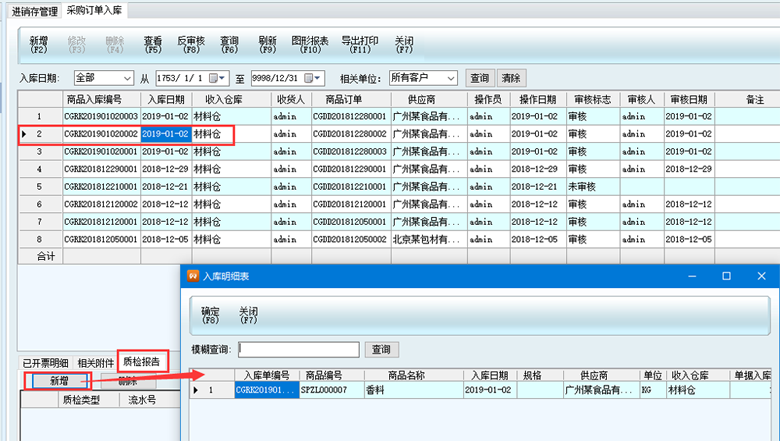Click the 查看 (F5) toolbar button
The image size is (780, 441).
(152, 45)
